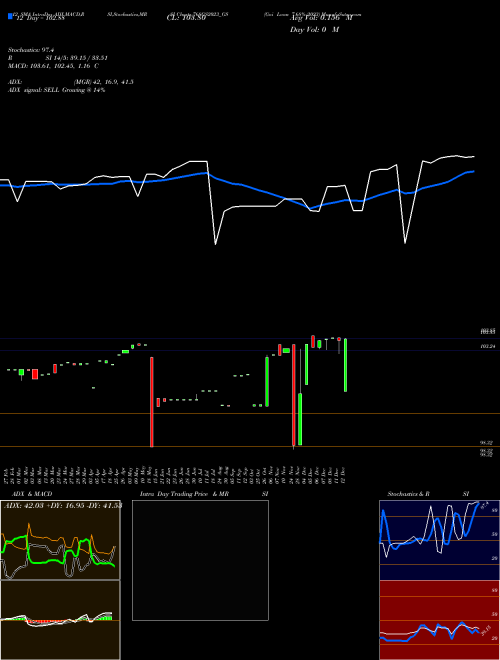Click the blue SMA line's right end point
The image size is (500, 660).
click(x=474, y=171)
